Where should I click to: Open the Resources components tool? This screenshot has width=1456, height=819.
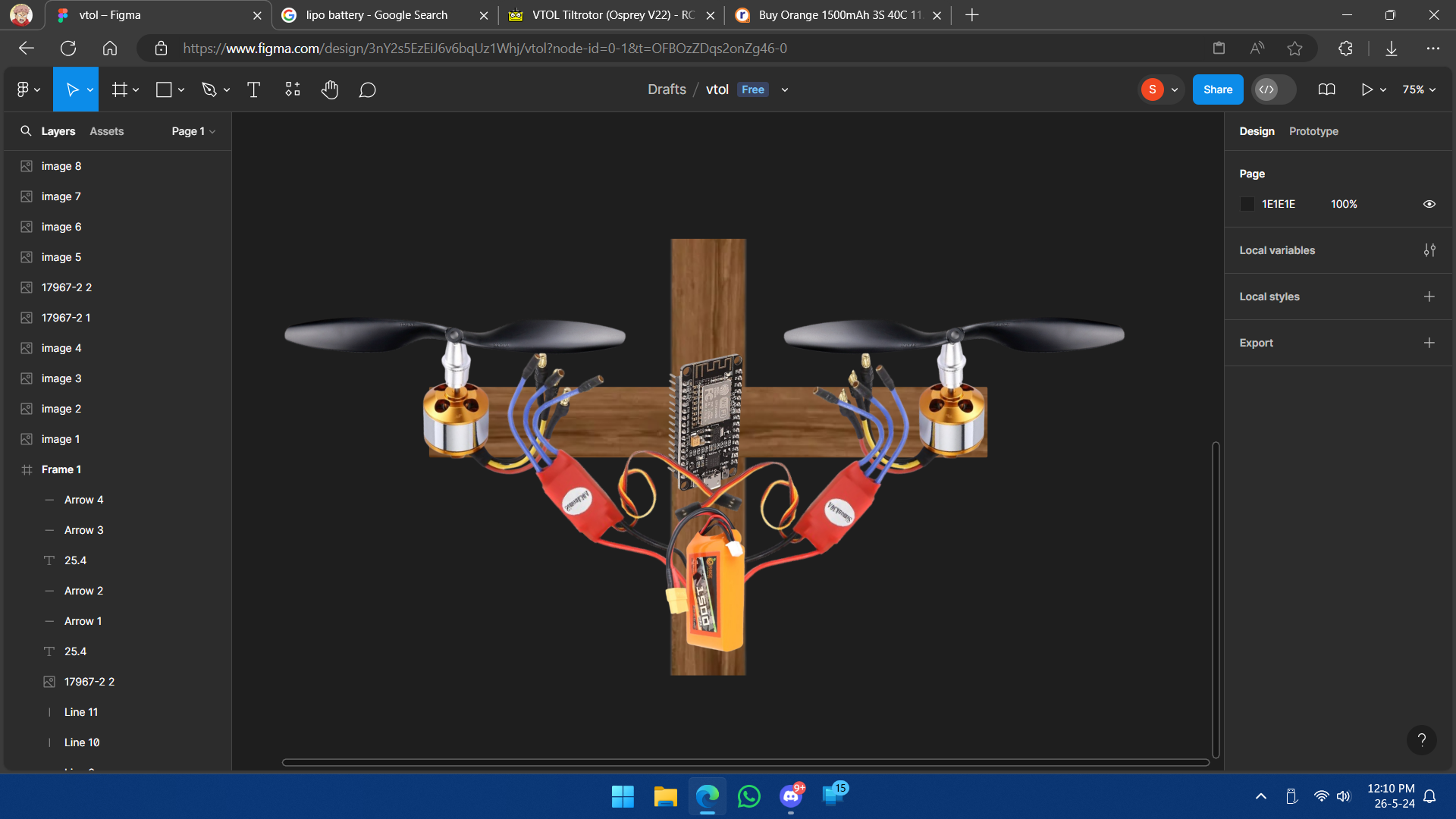click(293, 89)
